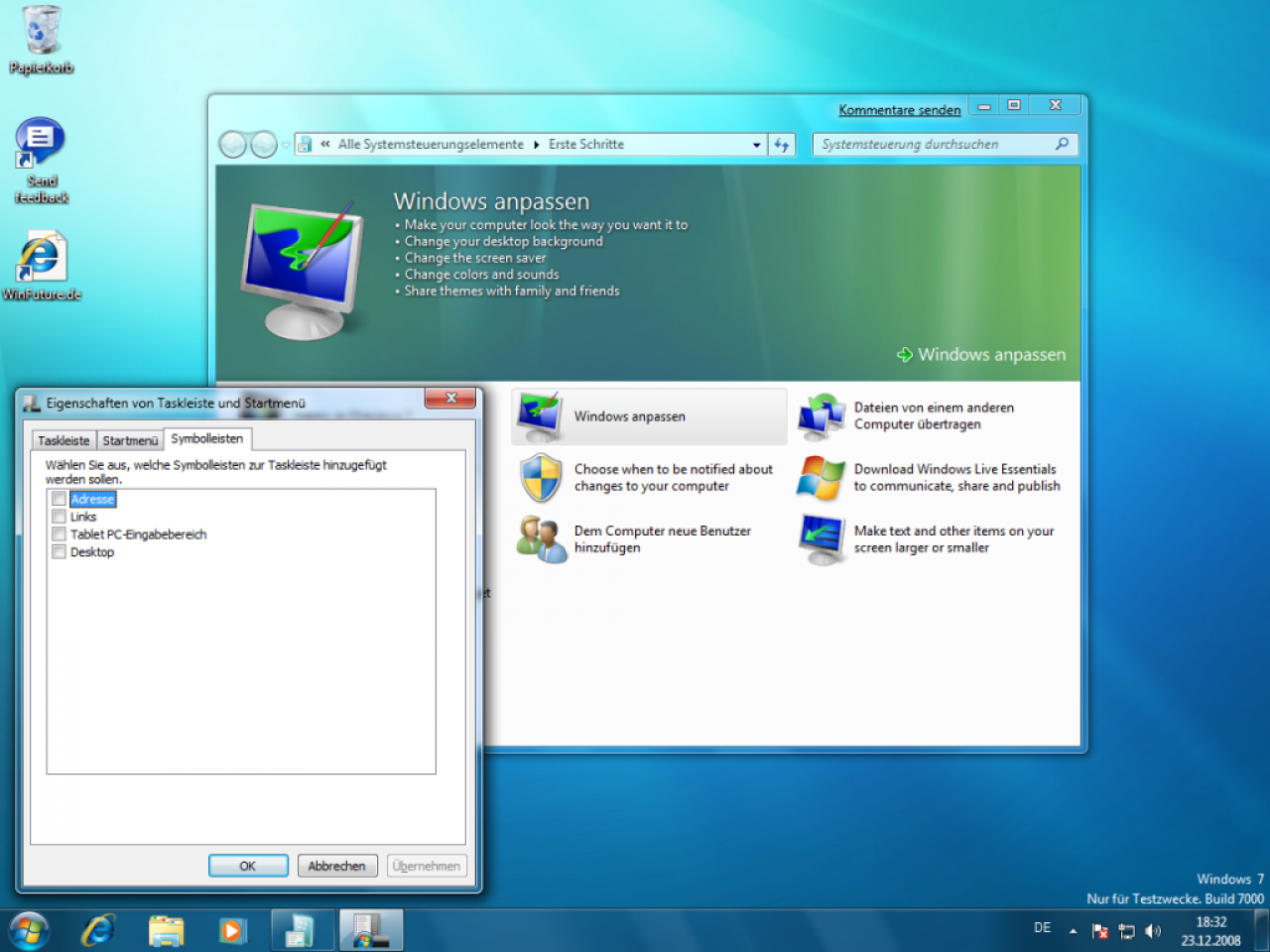Open the Send feedback desktop shortcut
1270x952 pixels.
pyautogui.click(x=42, y=161)
